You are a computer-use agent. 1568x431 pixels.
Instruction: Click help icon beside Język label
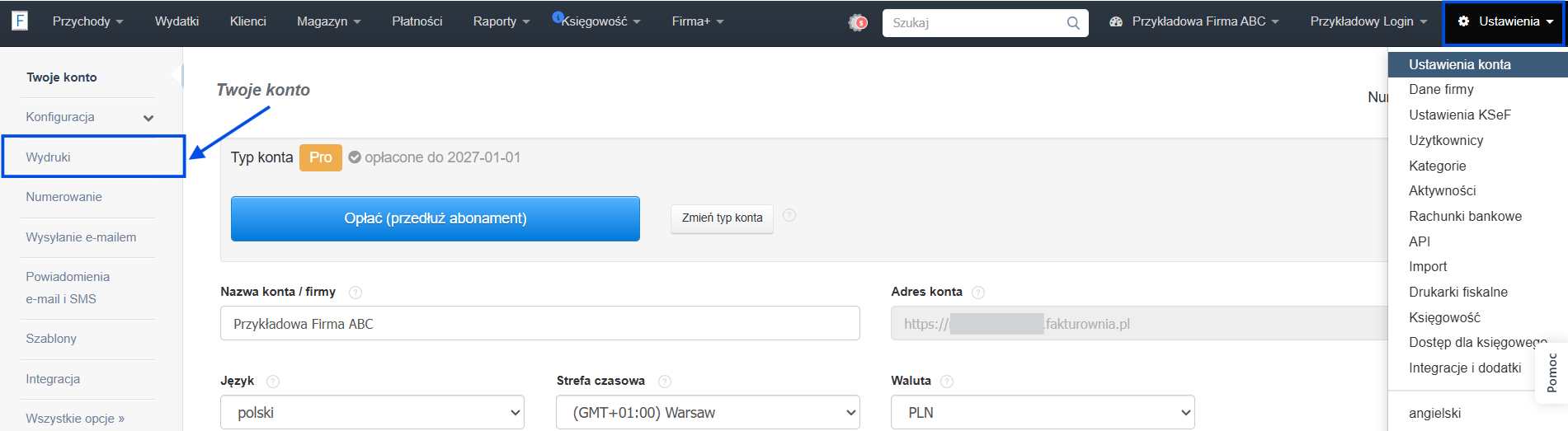point(273,381)
